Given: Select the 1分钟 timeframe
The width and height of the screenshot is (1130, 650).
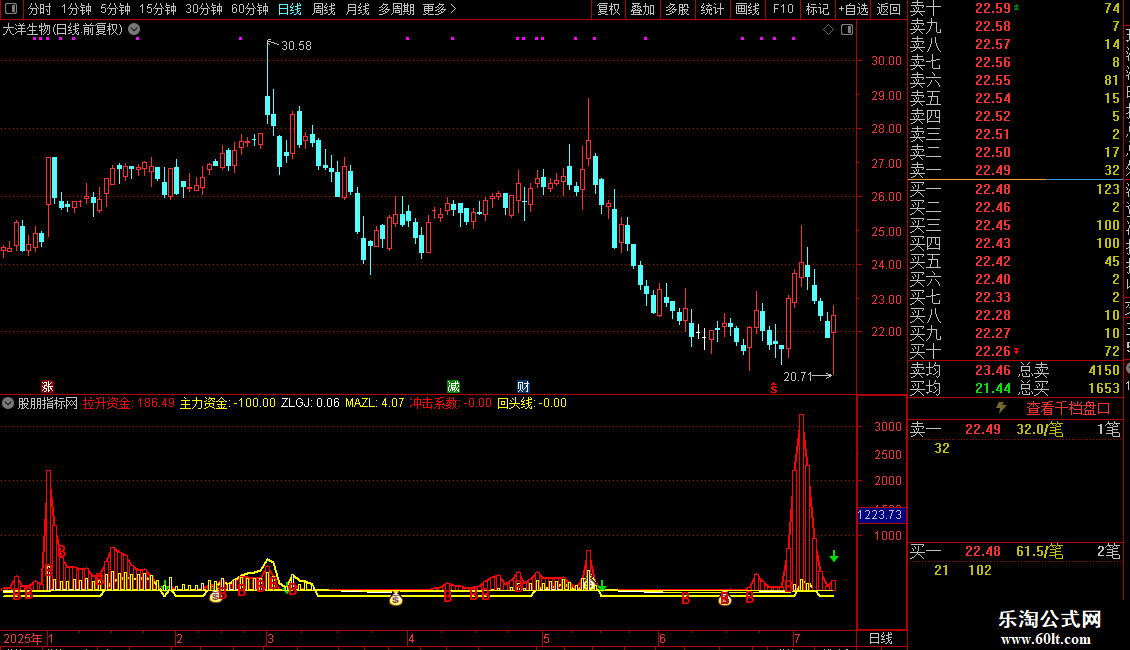Looking at the screenshot, I should (x=76, y=9).
